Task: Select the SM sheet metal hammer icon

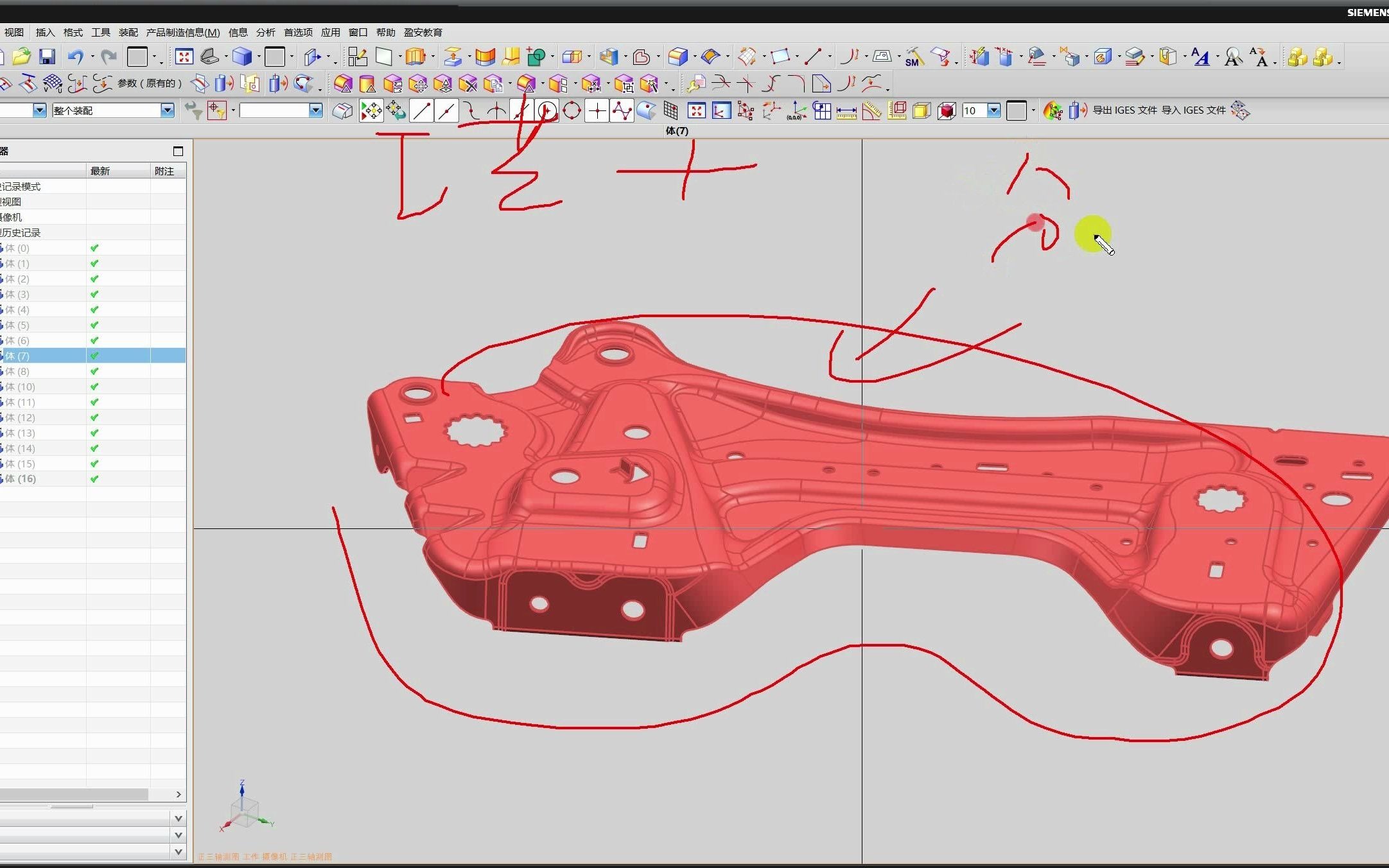Action: point(914,57)
